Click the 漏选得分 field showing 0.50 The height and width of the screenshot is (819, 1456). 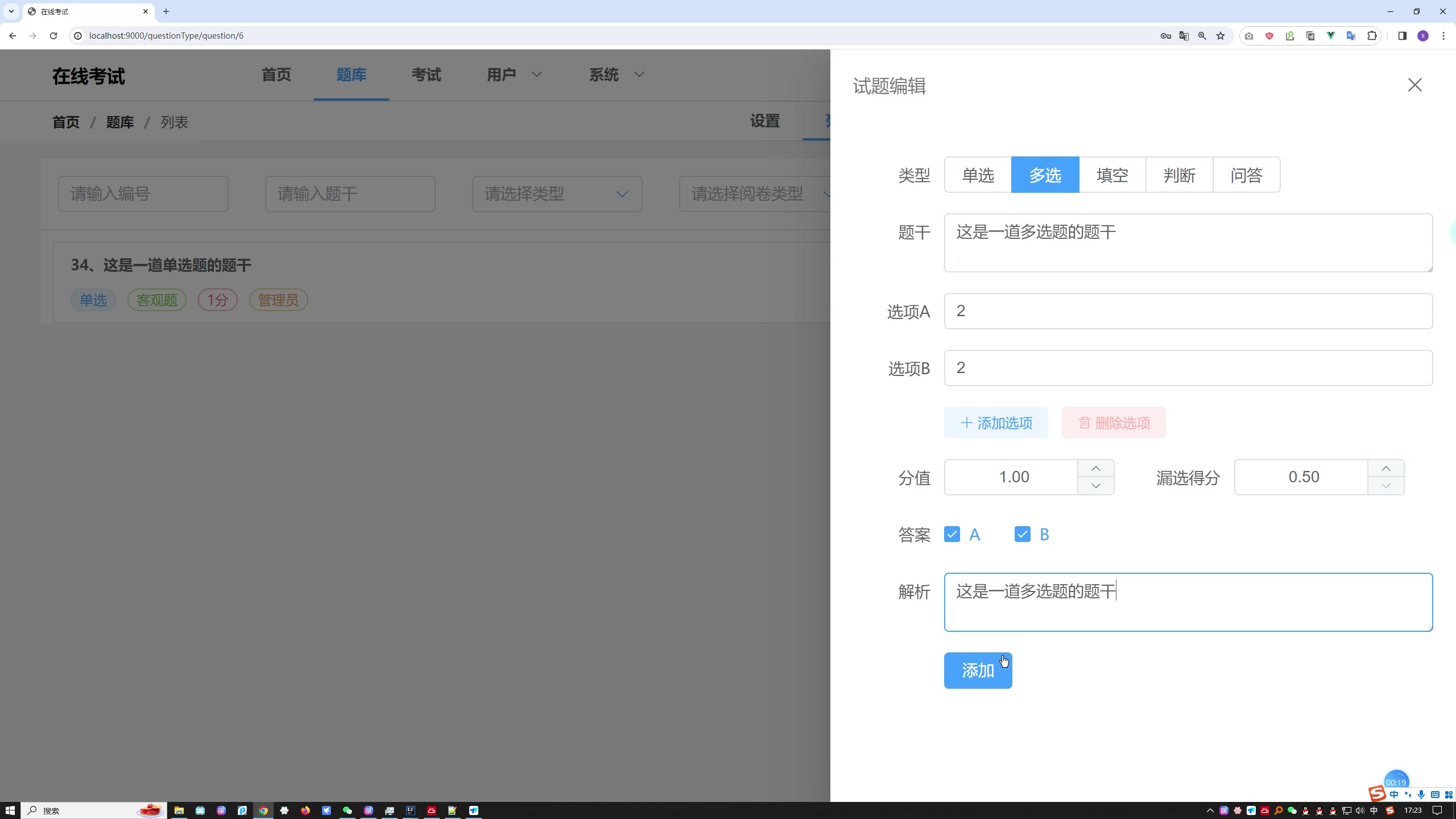pyautogui.click(x=1301, y=477)
